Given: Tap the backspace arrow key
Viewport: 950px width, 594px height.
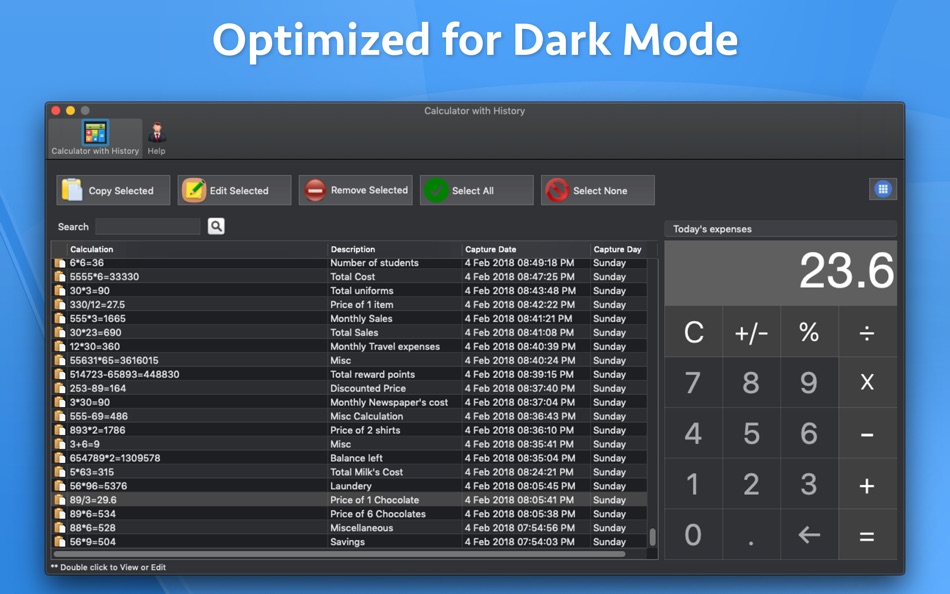Looking at the screenshot, I should pyautogui.click(x=809, y=535).
